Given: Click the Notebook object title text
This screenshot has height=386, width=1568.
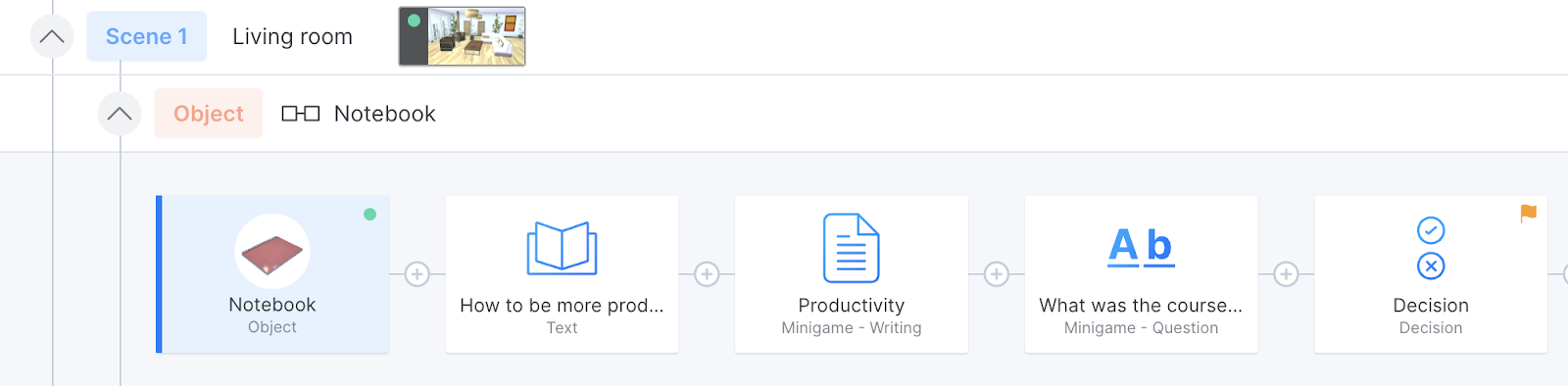Looking at the screenshot, I should pos(385,114).
